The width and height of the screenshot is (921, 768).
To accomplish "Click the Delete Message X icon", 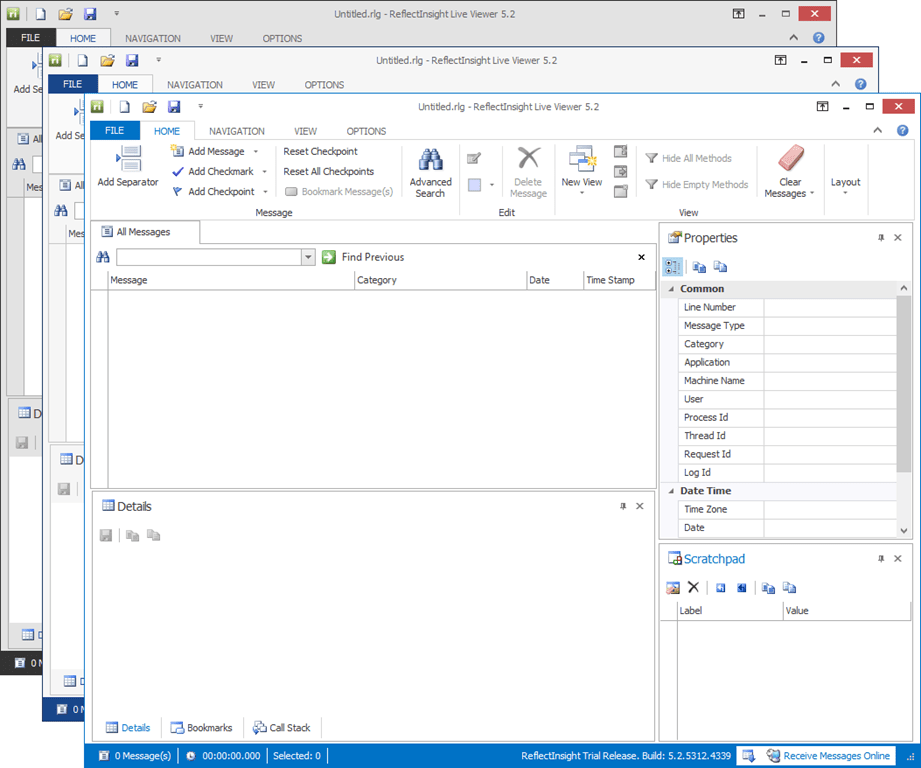I will pos(529,158).
